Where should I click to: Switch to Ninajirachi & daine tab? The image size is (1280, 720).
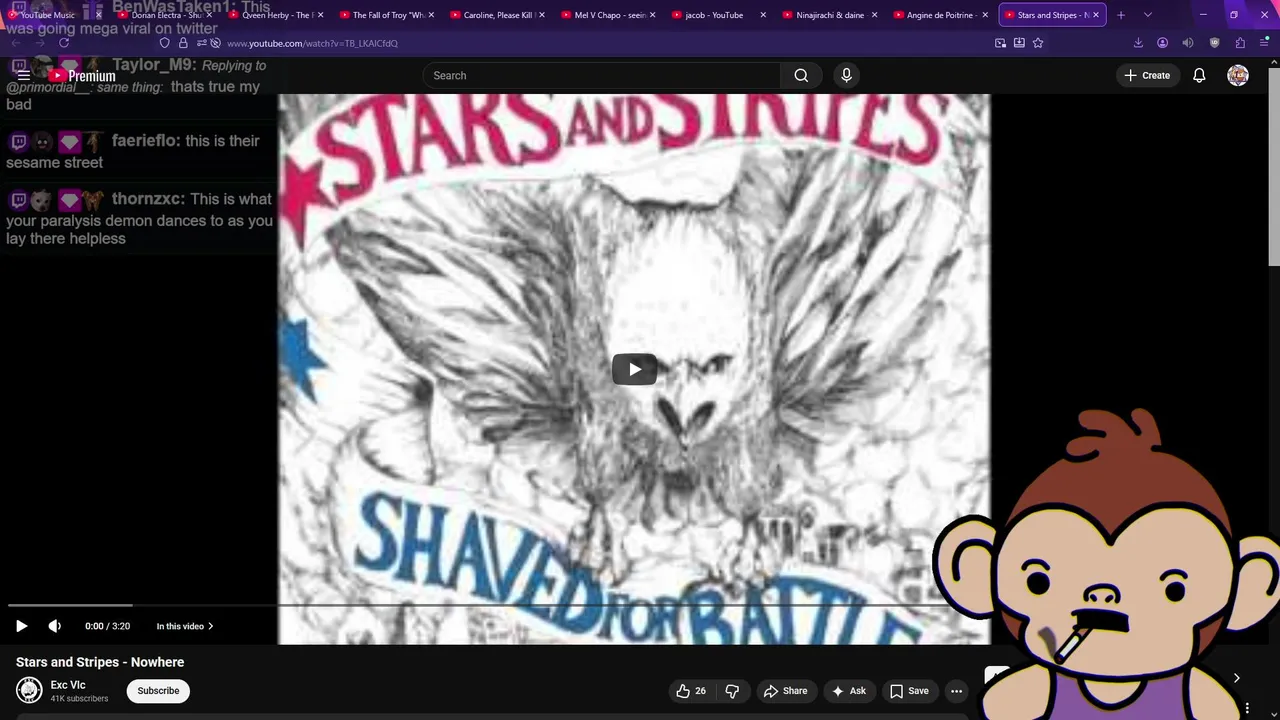point(830,15)
